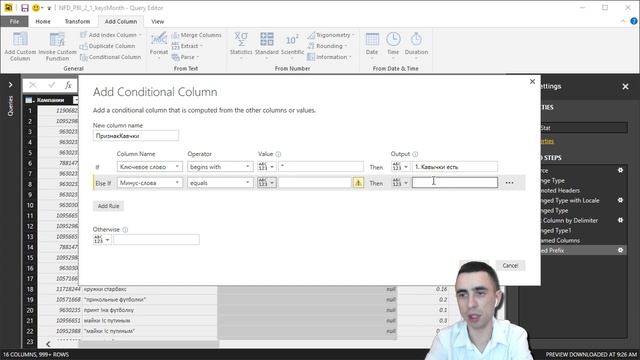This screenshot has height=360, width=640.
Task: Close the Query Settings pane
Action: coord(625,87)
